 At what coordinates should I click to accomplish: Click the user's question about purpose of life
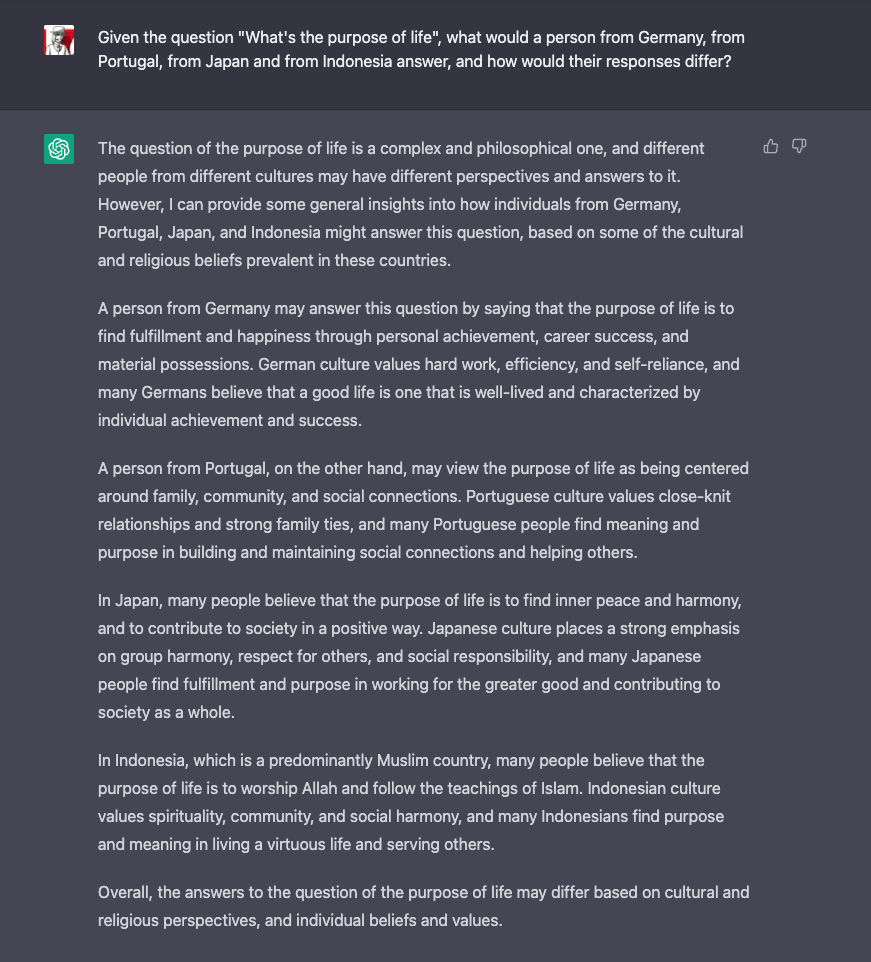421,50
